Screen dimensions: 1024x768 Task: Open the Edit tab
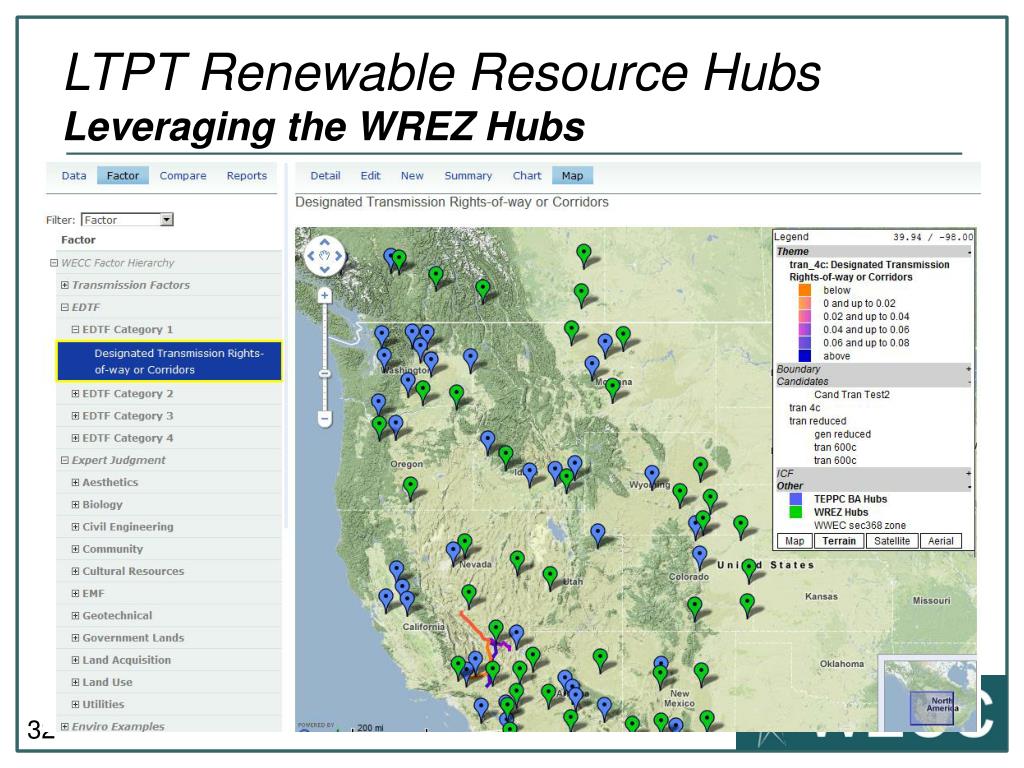click(370, 176)
